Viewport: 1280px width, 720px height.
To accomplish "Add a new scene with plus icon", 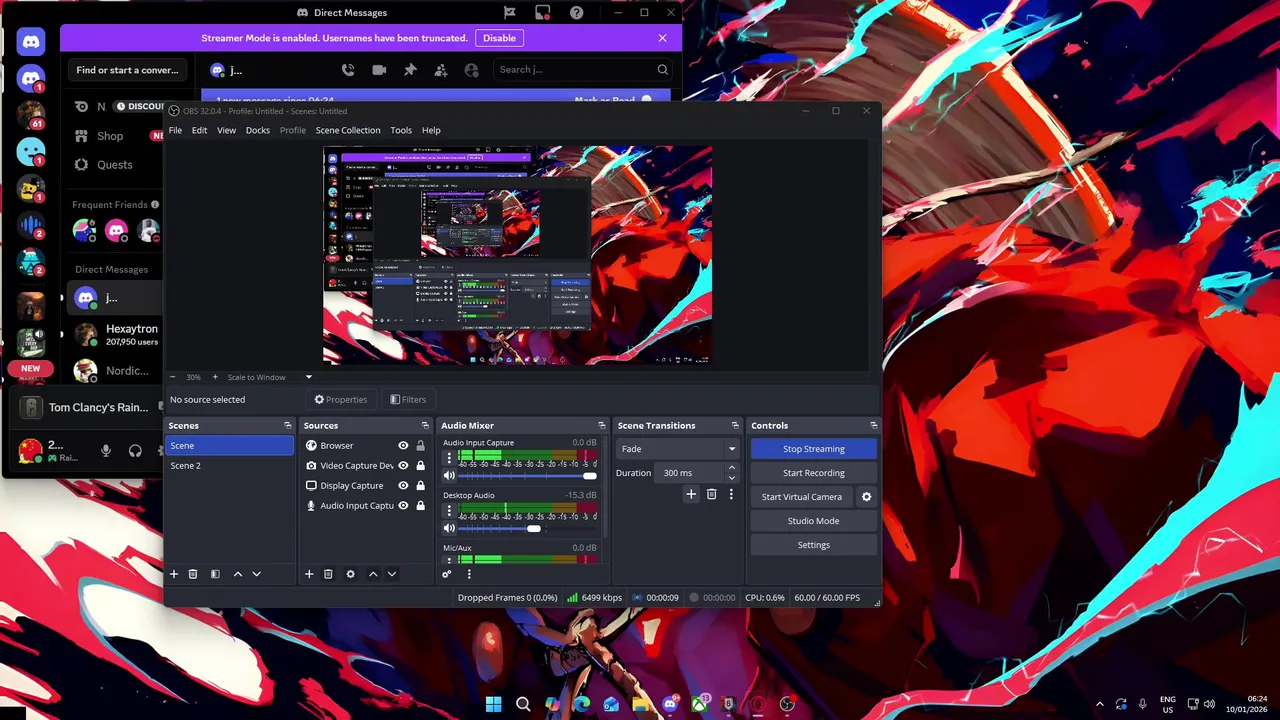I will 173,574.
